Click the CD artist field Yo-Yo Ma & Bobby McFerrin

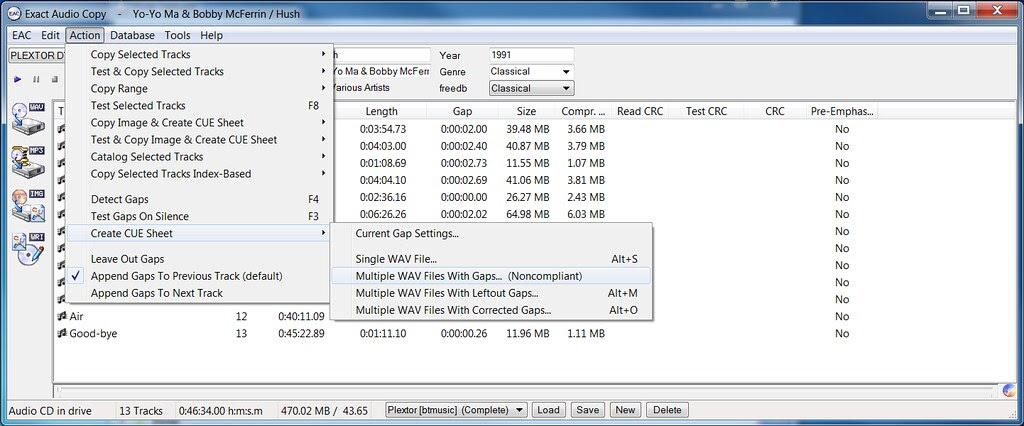pyautogui.click(x=382, y=71)
